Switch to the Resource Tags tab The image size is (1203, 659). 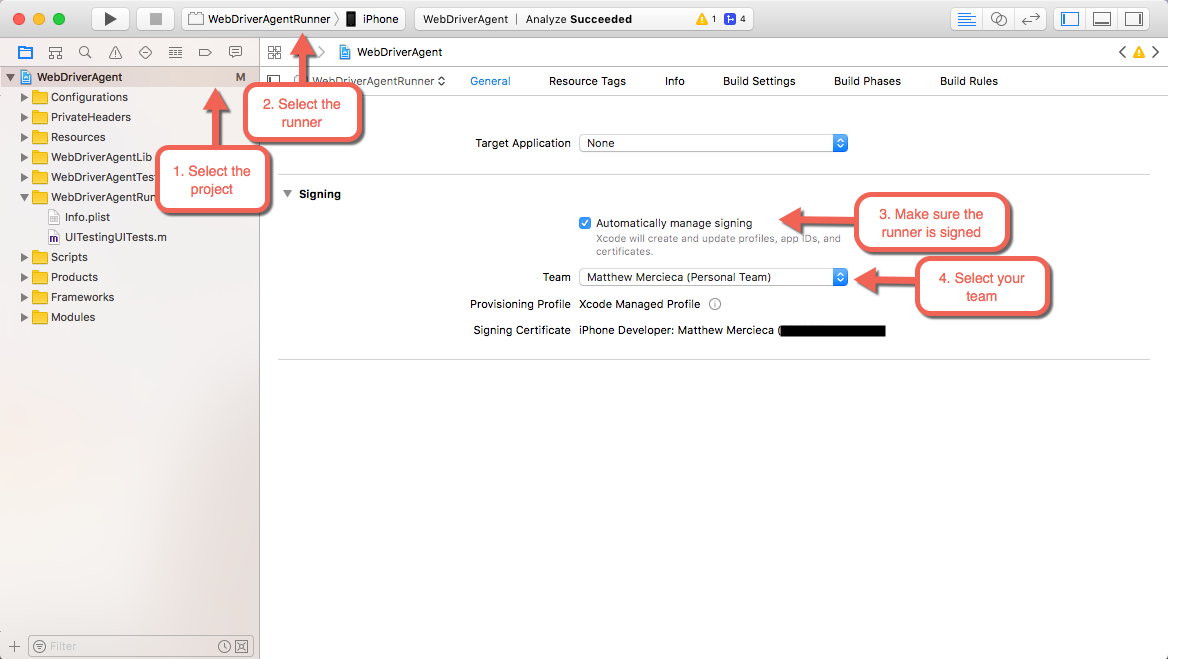click(587, 81)
